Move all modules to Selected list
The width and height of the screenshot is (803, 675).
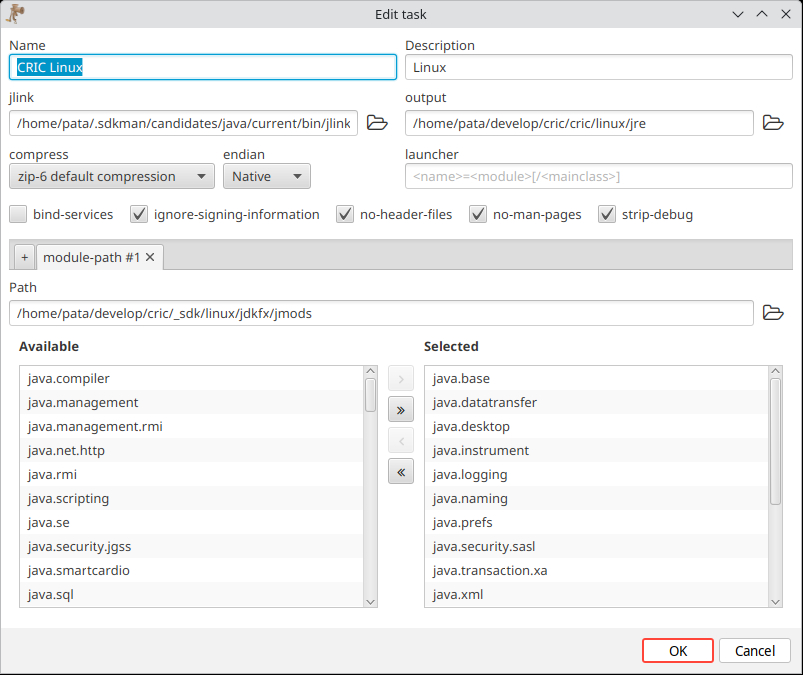point(400,409)
